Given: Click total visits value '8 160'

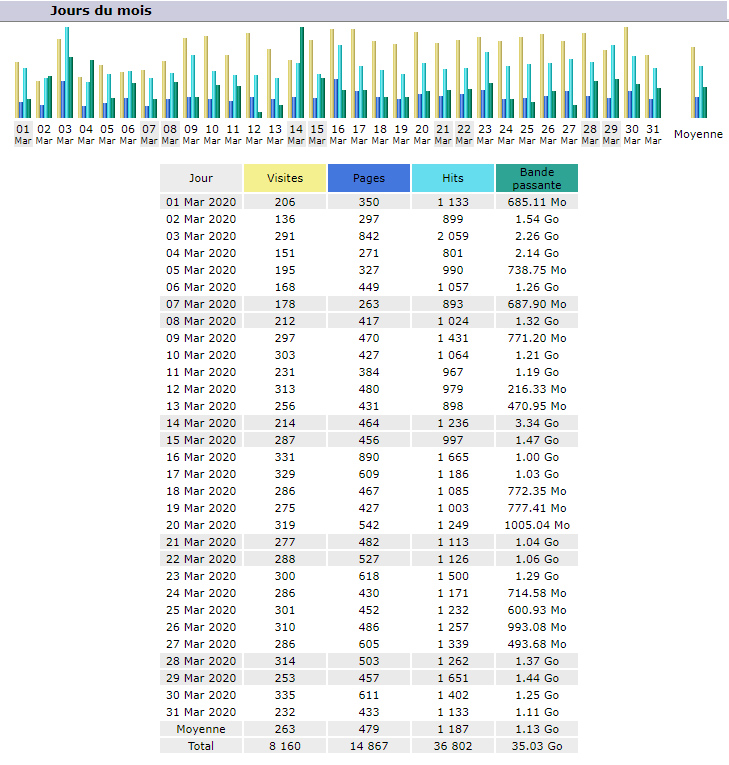Looking at the screenshot, I should [285, 746].
